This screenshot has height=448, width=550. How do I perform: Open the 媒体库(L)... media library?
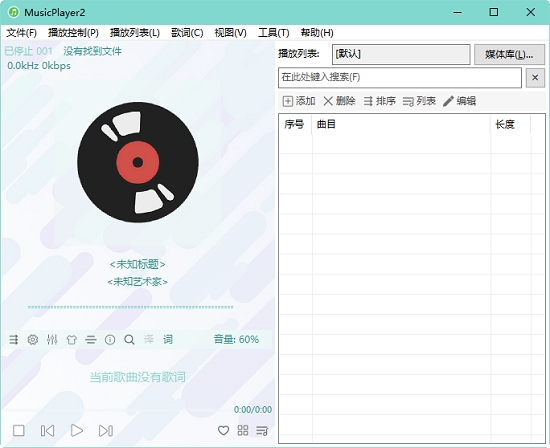tap(509, 54)
